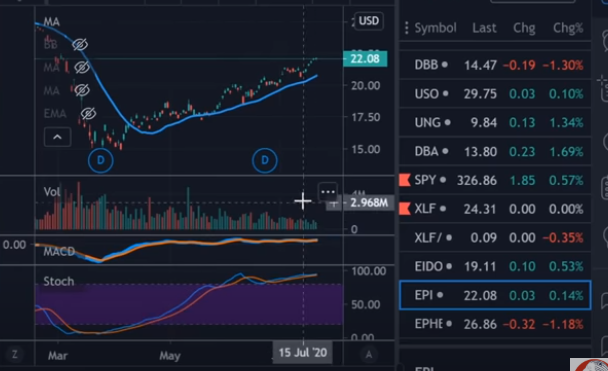Image resolution: width=608 pixels, height=371 pixels.
Task: Toggle the third MA indicator eye icon
Action: pos(81,90)
